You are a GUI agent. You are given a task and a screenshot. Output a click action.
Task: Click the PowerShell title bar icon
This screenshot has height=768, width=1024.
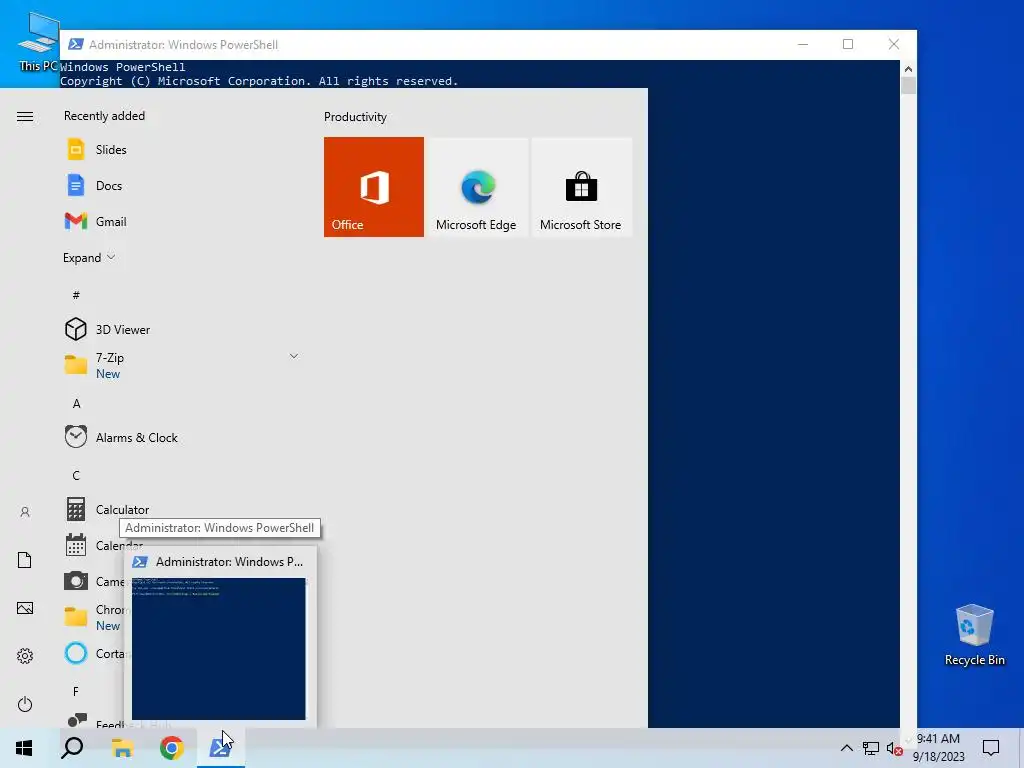76,44
